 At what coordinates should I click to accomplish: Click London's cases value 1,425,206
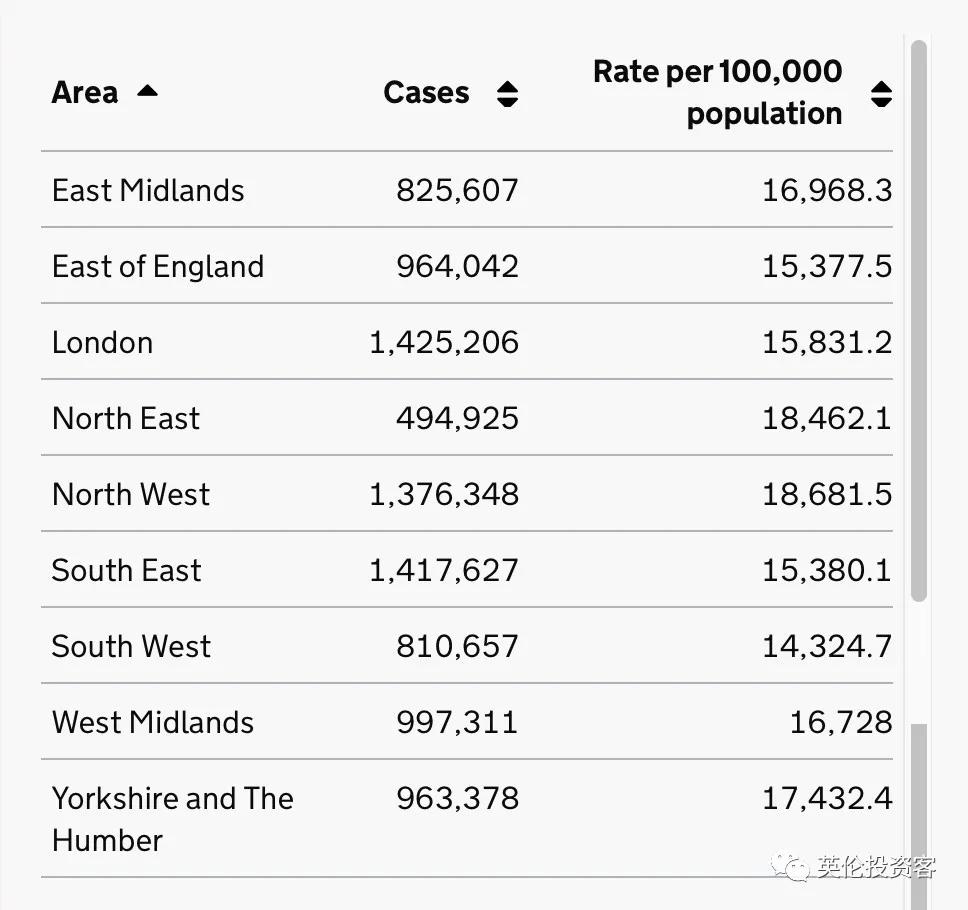444,342
